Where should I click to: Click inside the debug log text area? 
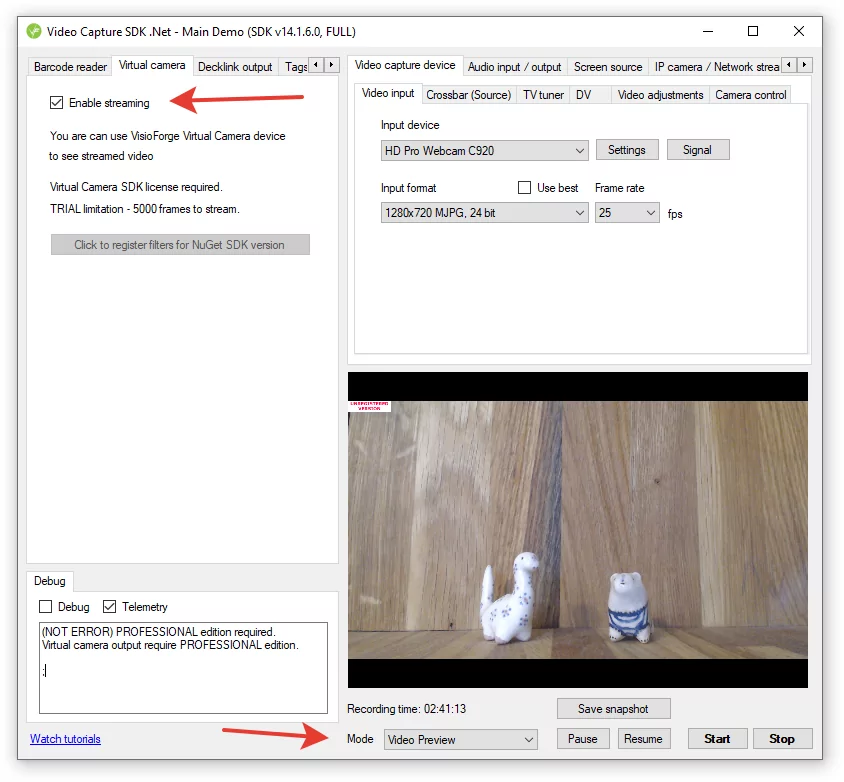(183, 655)
